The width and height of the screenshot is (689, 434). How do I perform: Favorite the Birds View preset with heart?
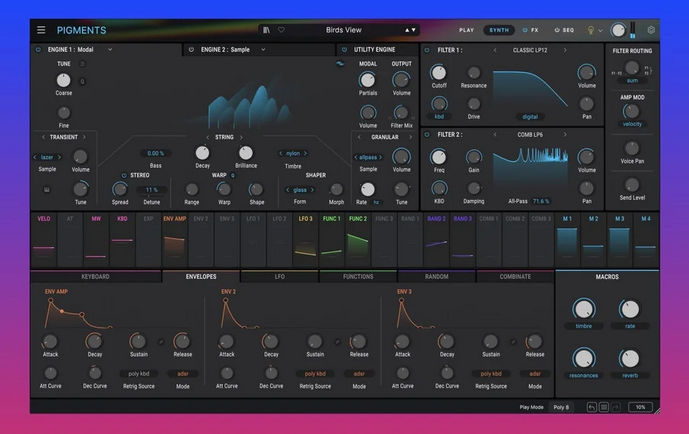pyautogui.click(x=281, y=30)
